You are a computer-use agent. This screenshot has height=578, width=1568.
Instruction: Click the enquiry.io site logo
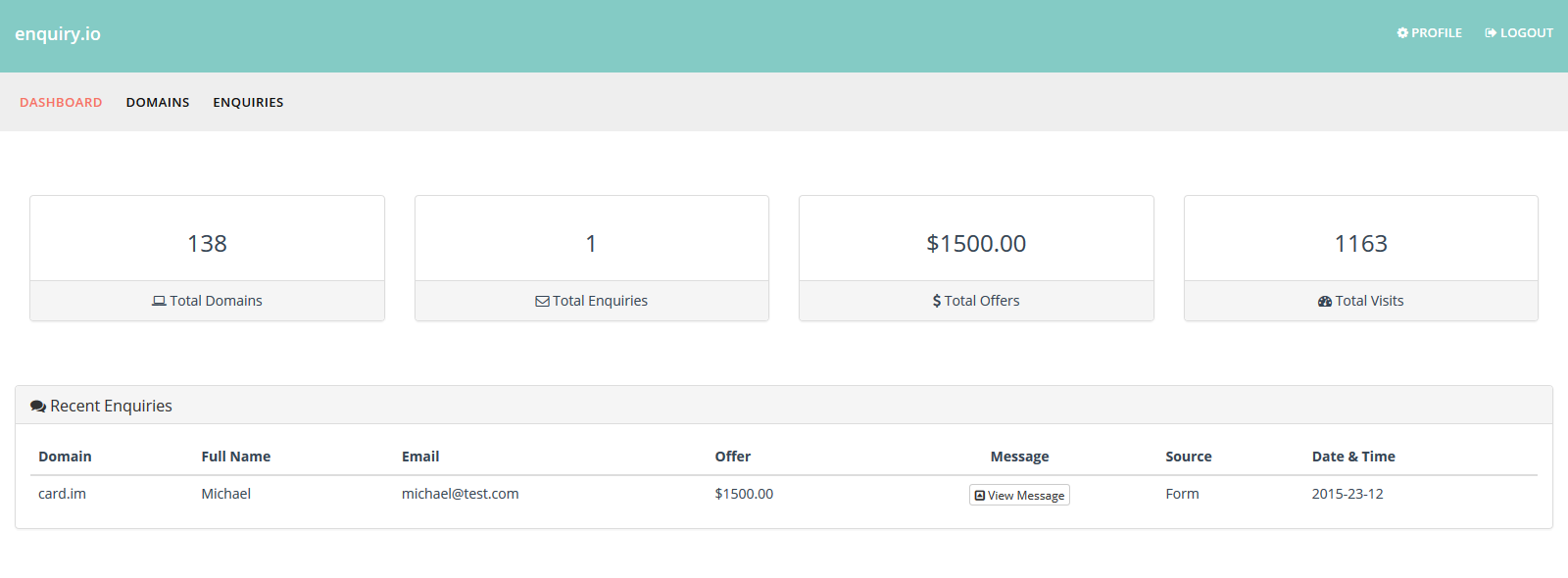point(58,34)
